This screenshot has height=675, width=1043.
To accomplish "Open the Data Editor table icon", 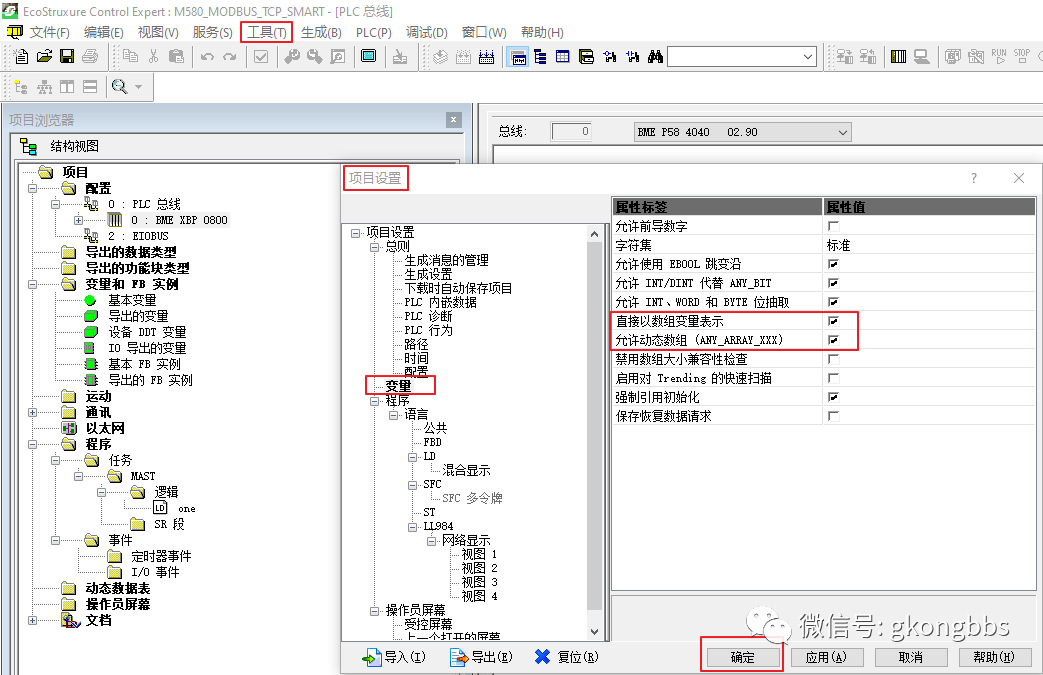I will [563, 57].
